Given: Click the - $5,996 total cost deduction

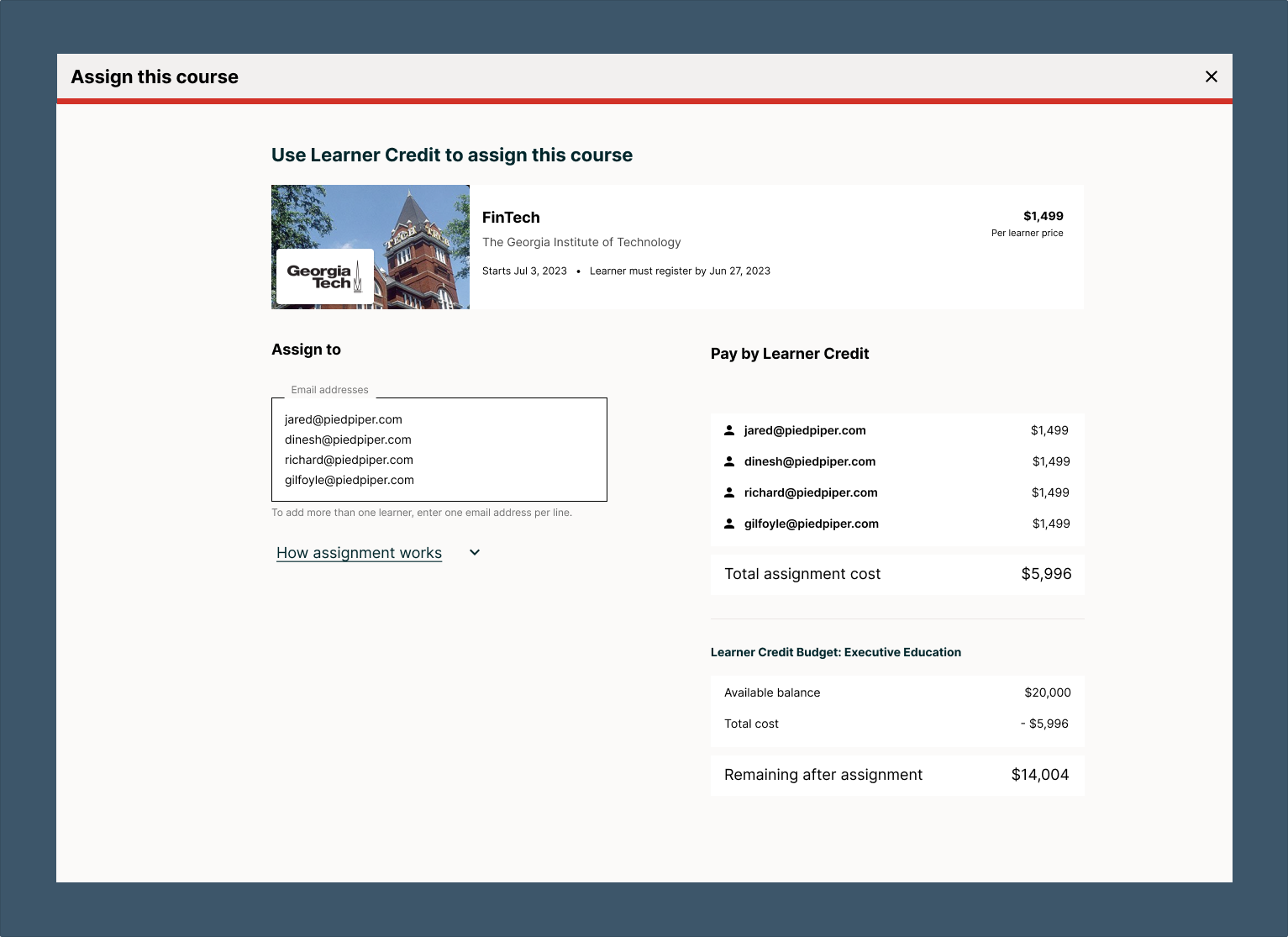Looking at the screenshot, I should point(1044,724).
